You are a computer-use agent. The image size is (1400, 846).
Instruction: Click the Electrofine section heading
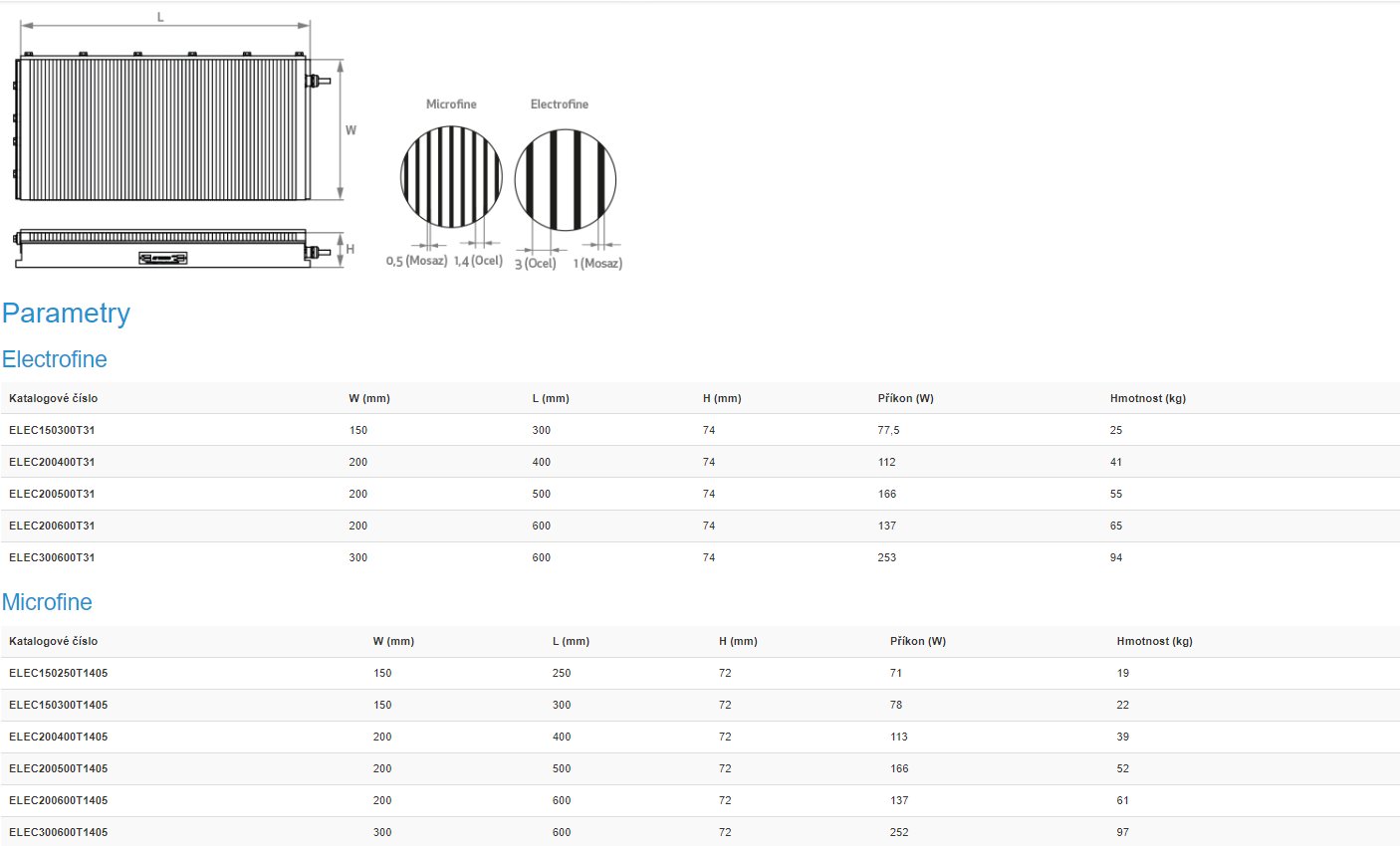point(54,359)
